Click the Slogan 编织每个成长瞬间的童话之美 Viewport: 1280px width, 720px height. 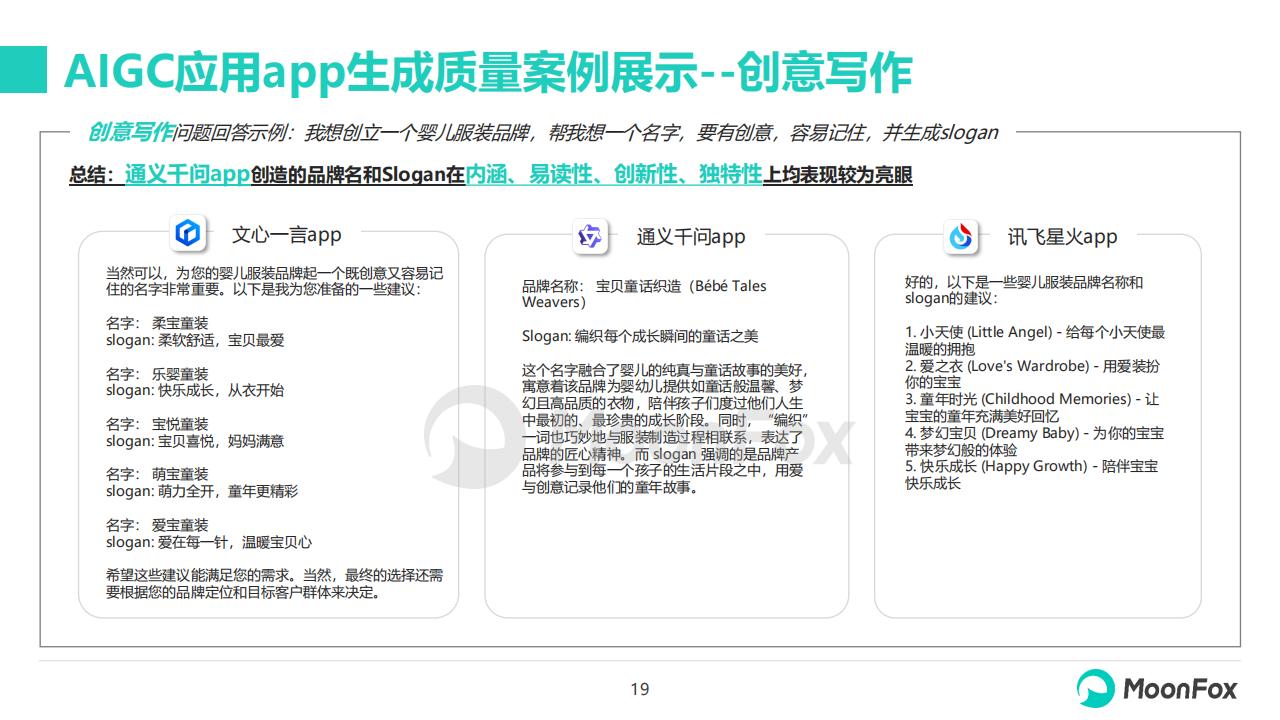click(640, 336)
